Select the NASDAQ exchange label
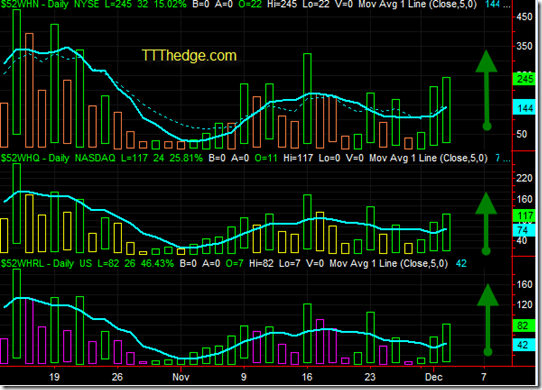This screenshot has height=390, width=542. click(95, 158)
